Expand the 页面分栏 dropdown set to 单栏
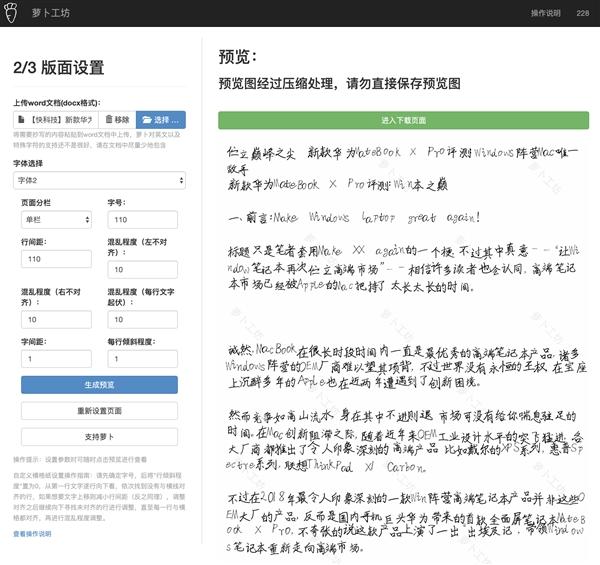 pyautogui.click(x=56, y=220)
